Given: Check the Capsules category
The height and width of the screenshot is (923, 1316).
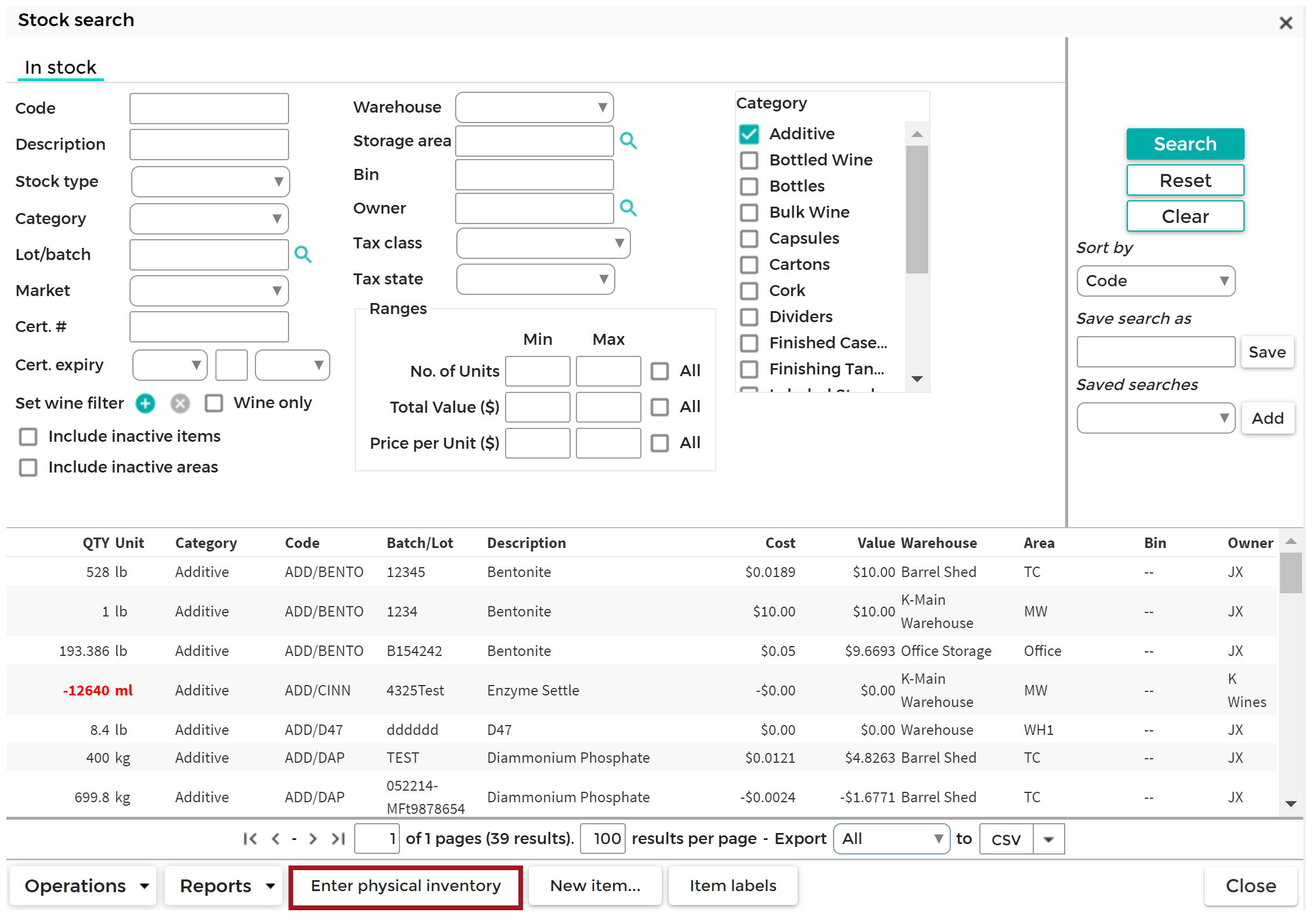Looking at the screenshot, I should tap(749, 239).
